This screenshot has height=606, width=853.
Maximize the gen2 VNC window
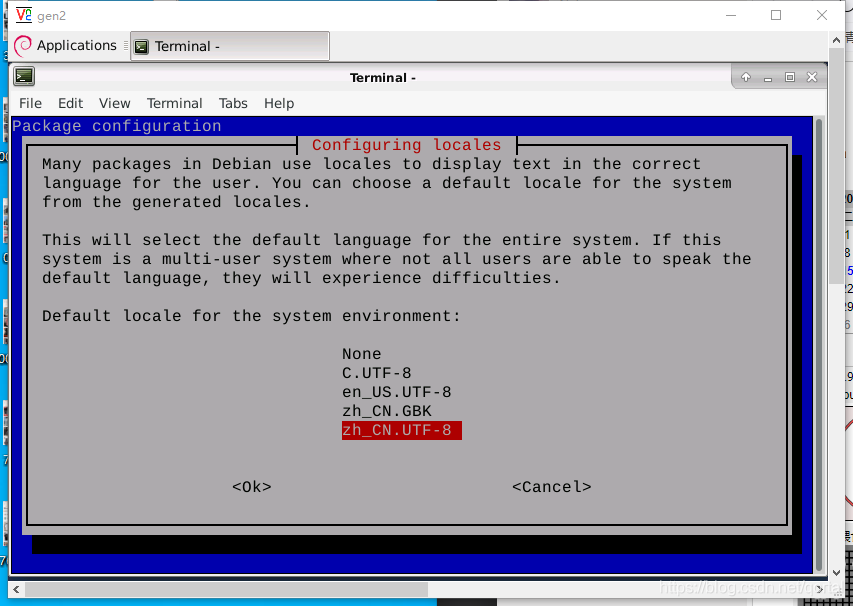tap(776, 15)
